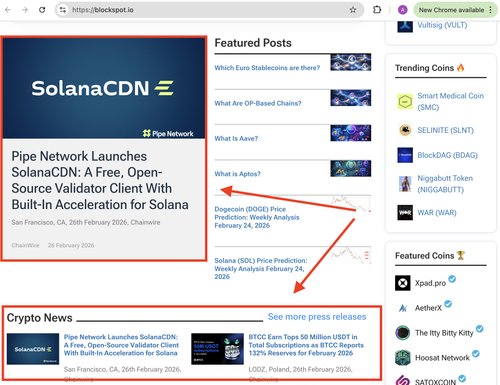Click the WAR coin icon

pos(405,212)
